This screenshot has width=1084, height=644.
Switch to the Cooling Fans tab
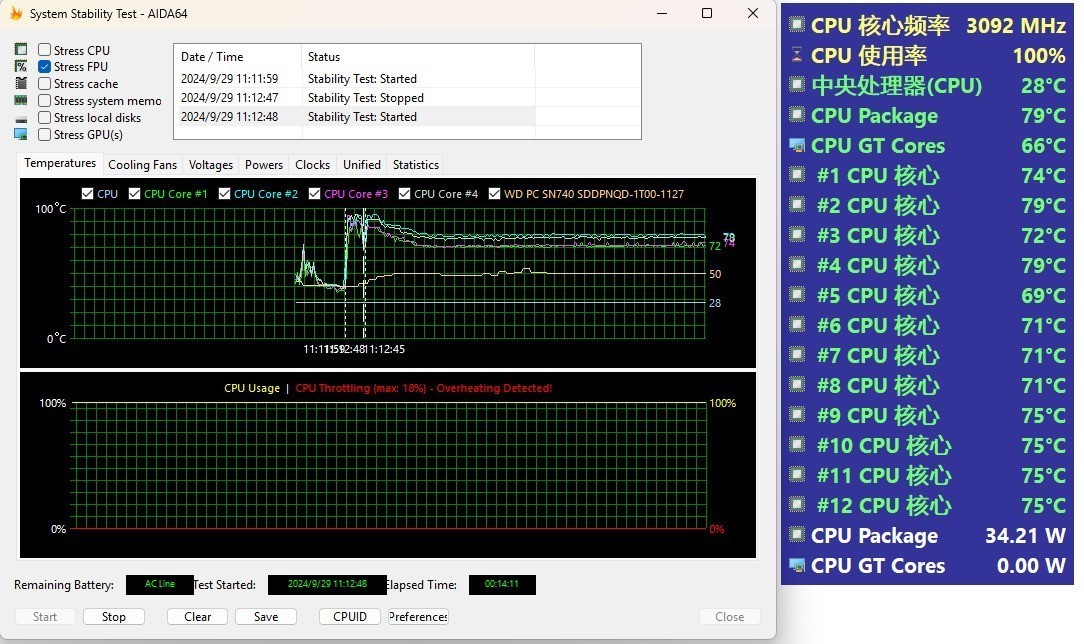click(142, 164)
